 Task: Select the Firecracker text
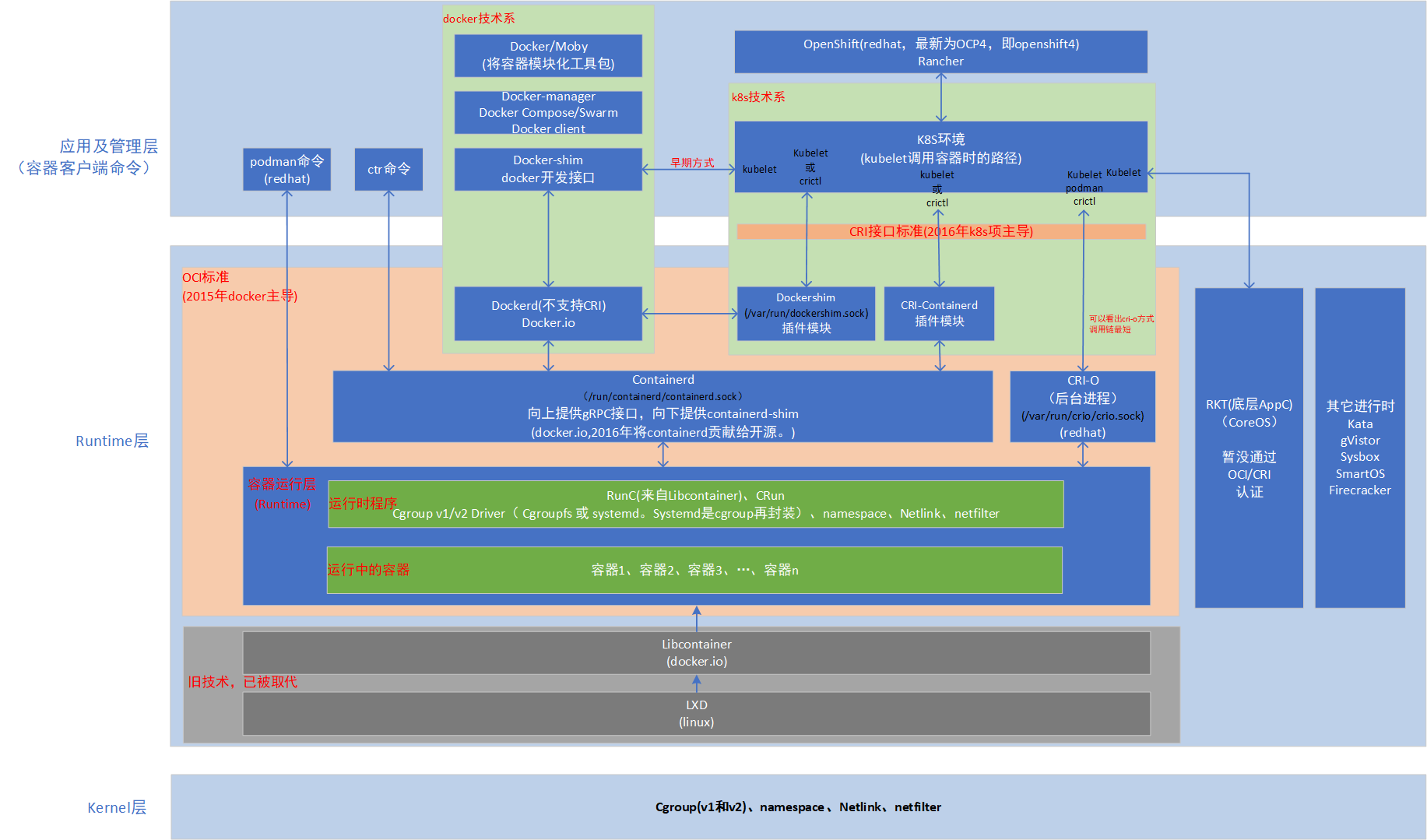(1359, 490)
